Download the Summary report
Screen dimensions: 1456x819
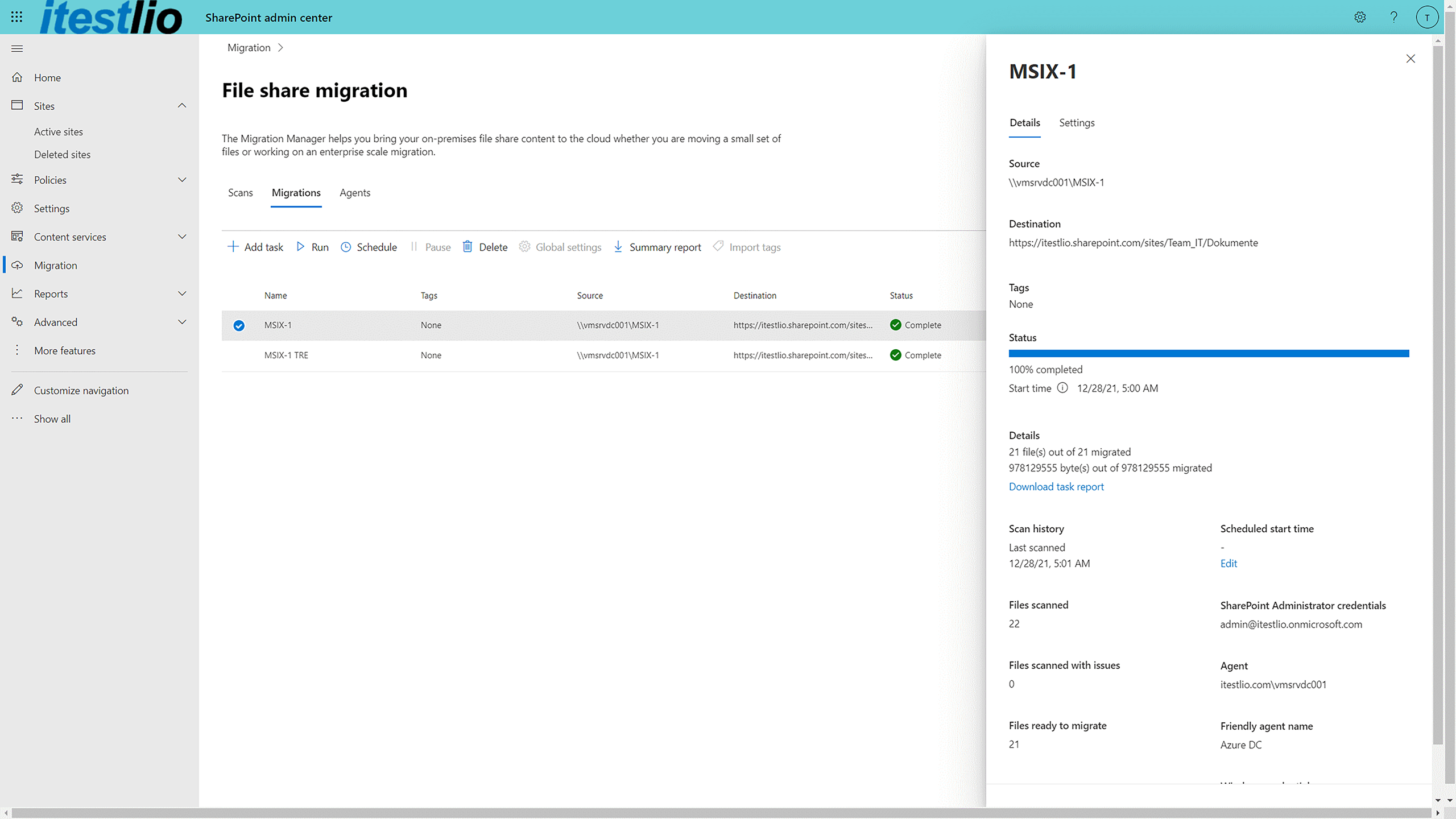coord(657,247)
